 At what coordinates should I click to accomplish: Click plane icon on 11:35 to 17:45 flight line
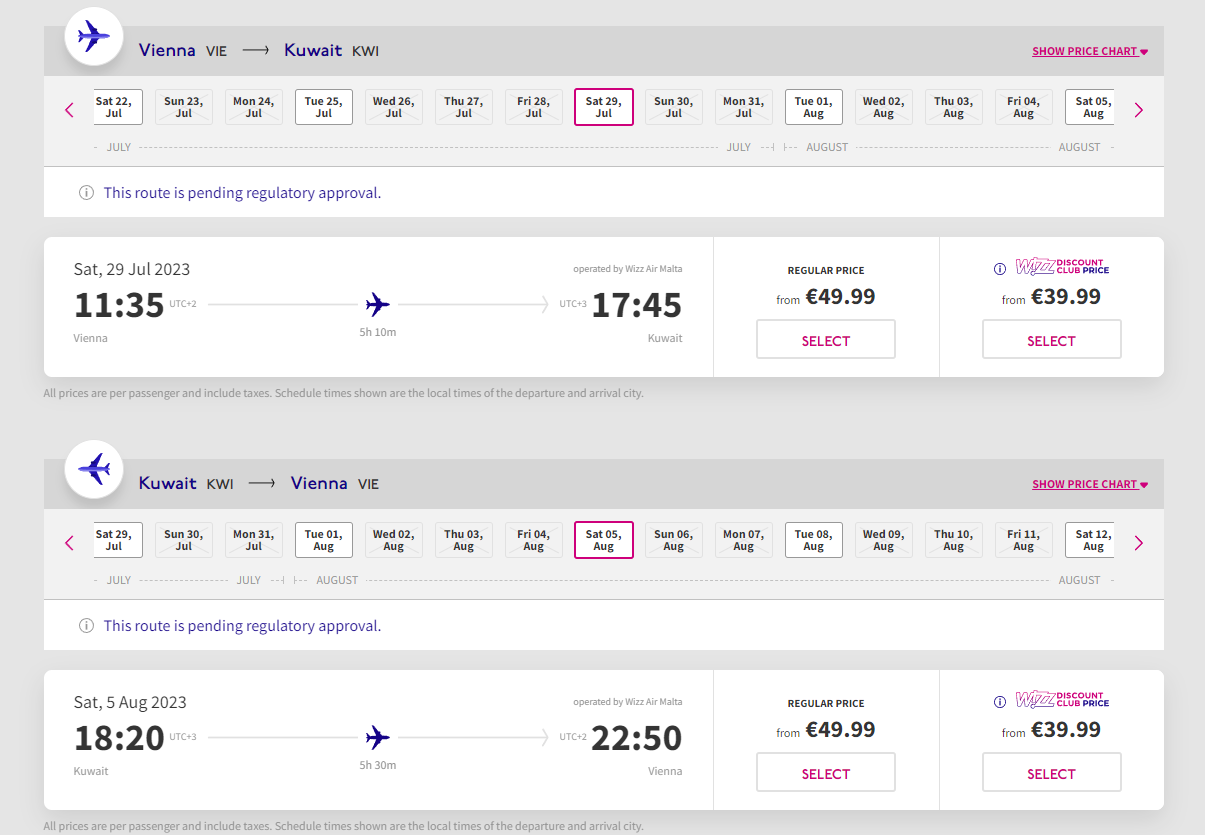click(378, 304)
